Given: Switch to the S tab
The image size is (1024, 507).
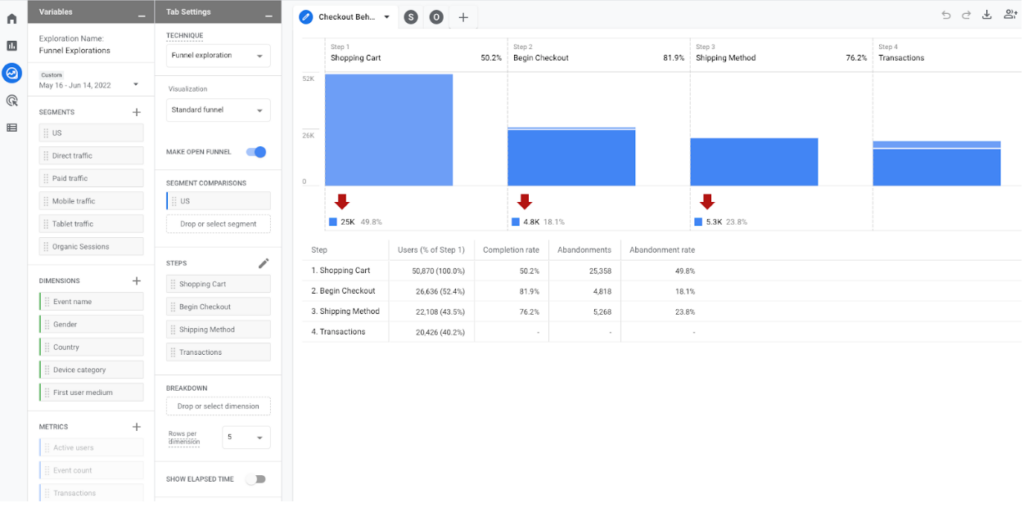Looking at the screenshot, I should point(410,18).
